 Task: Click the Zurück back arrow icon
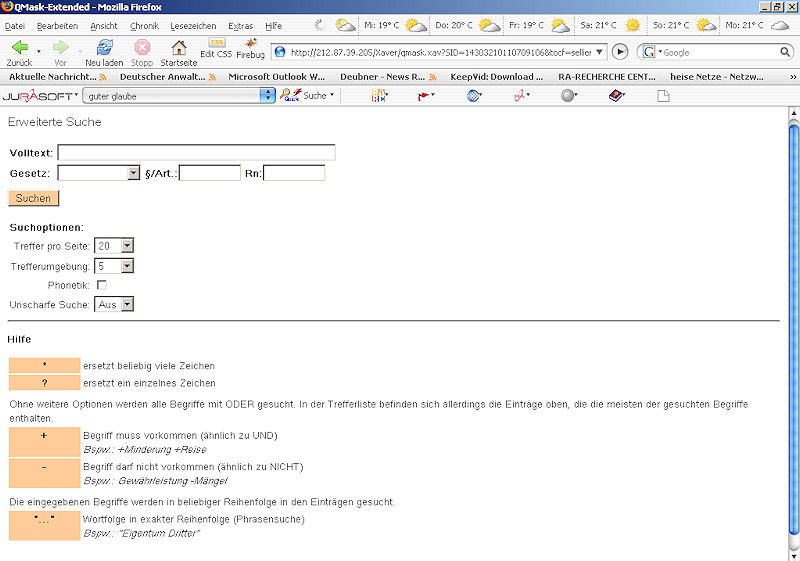pyautogui.click(x=19, y=46)
